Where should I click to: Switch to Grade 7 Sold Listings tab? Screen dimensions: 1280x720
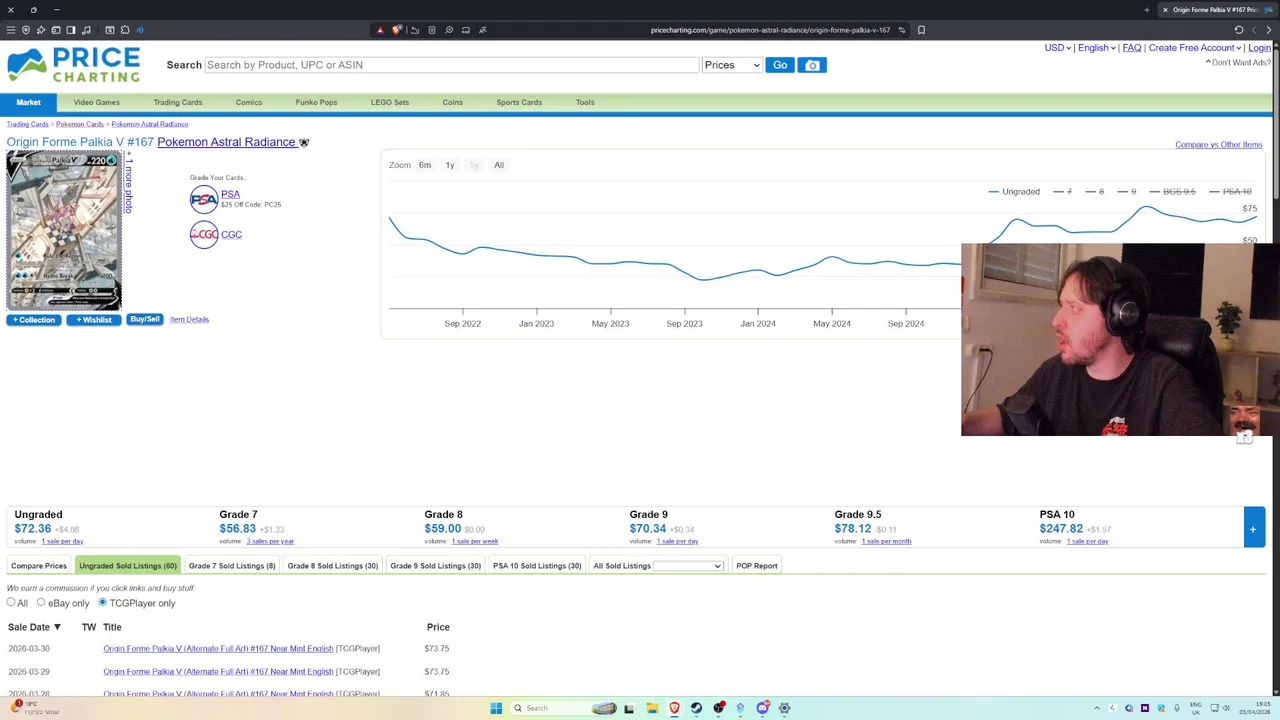coord(232,566)
